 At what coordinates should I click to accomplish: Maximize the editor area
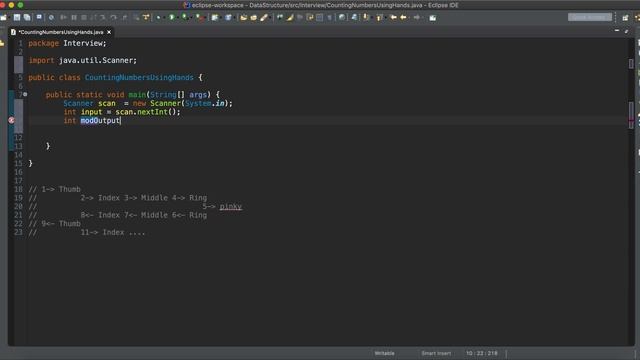pyautogui.click(x=627, y=31)
